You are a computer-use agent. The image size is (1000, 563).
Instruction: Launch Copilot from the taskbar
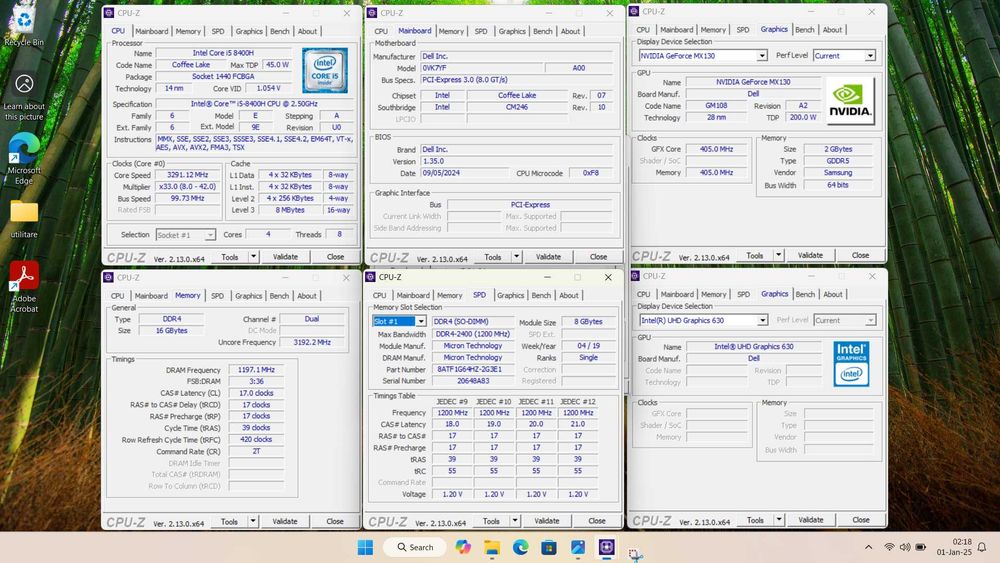(x=462, y=547)
